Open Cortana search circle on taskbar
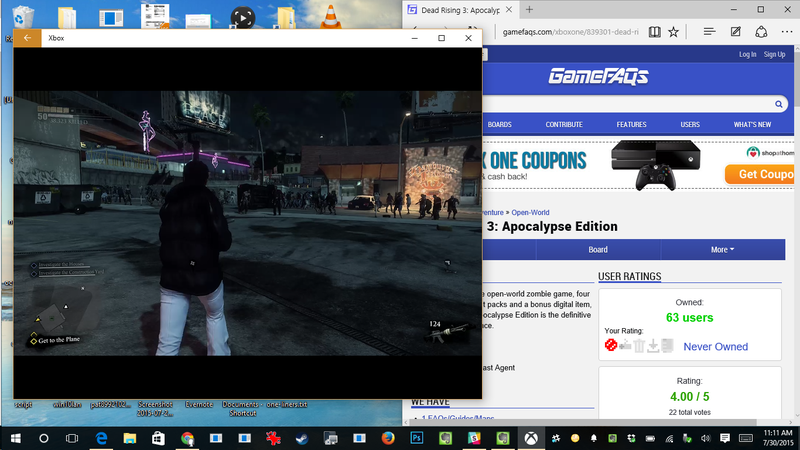 tap(43, 438)
